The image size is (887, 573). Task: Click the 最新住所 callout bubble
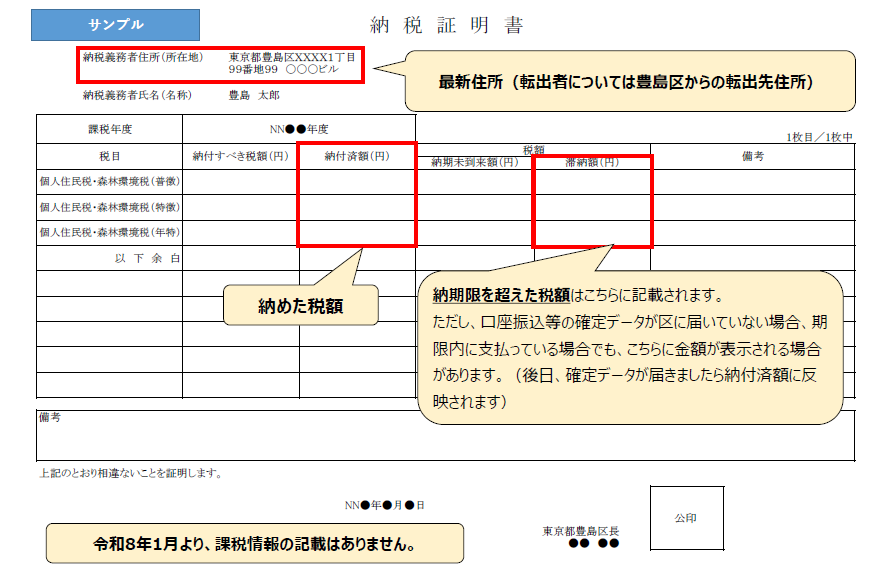click(630, 81)
